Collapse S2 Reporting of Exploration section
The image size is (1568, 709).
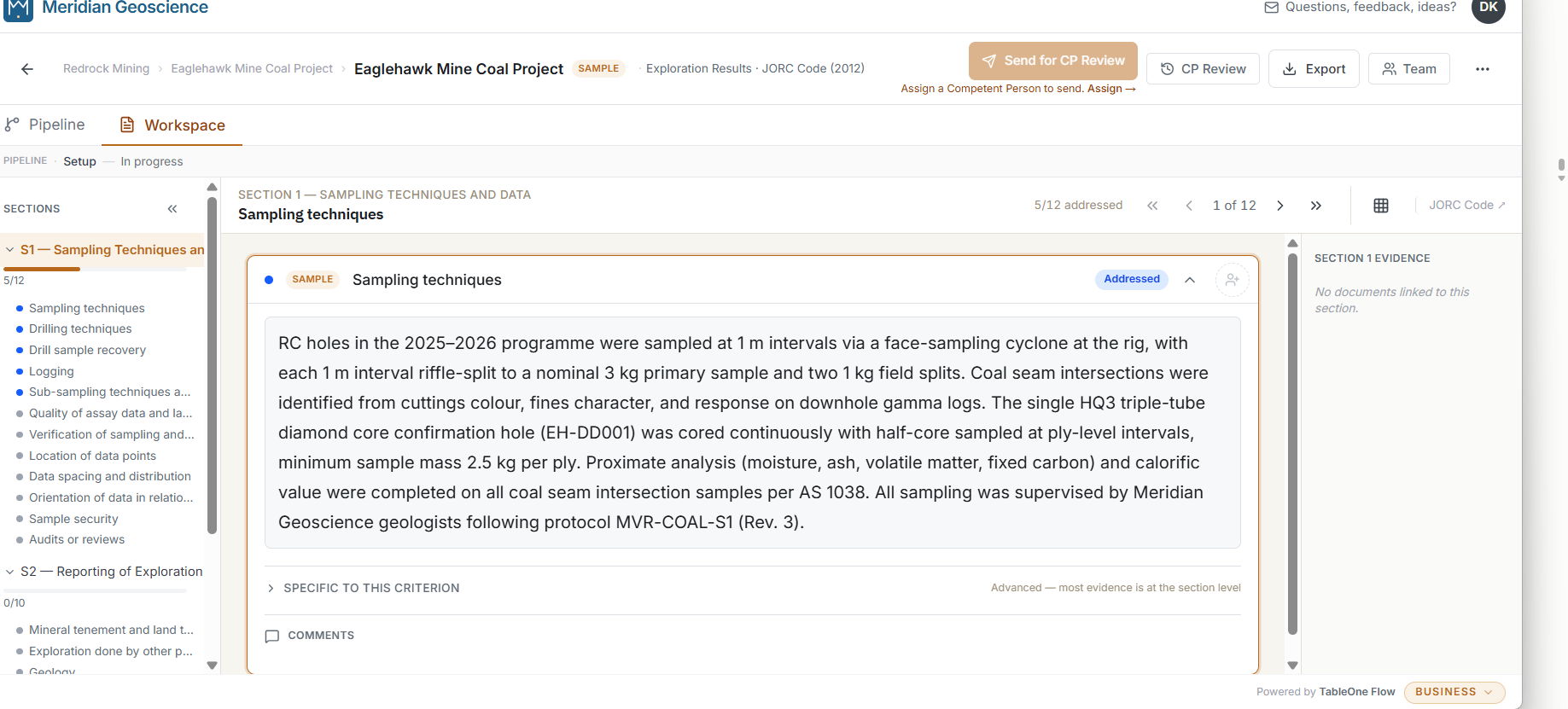10,572
